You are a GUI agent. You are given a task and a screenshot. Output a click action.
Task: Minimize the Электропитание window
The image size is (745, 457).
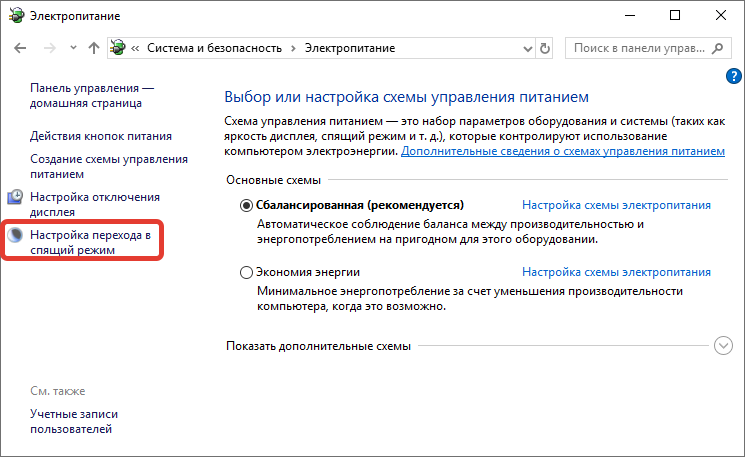[x=630, y=15]
